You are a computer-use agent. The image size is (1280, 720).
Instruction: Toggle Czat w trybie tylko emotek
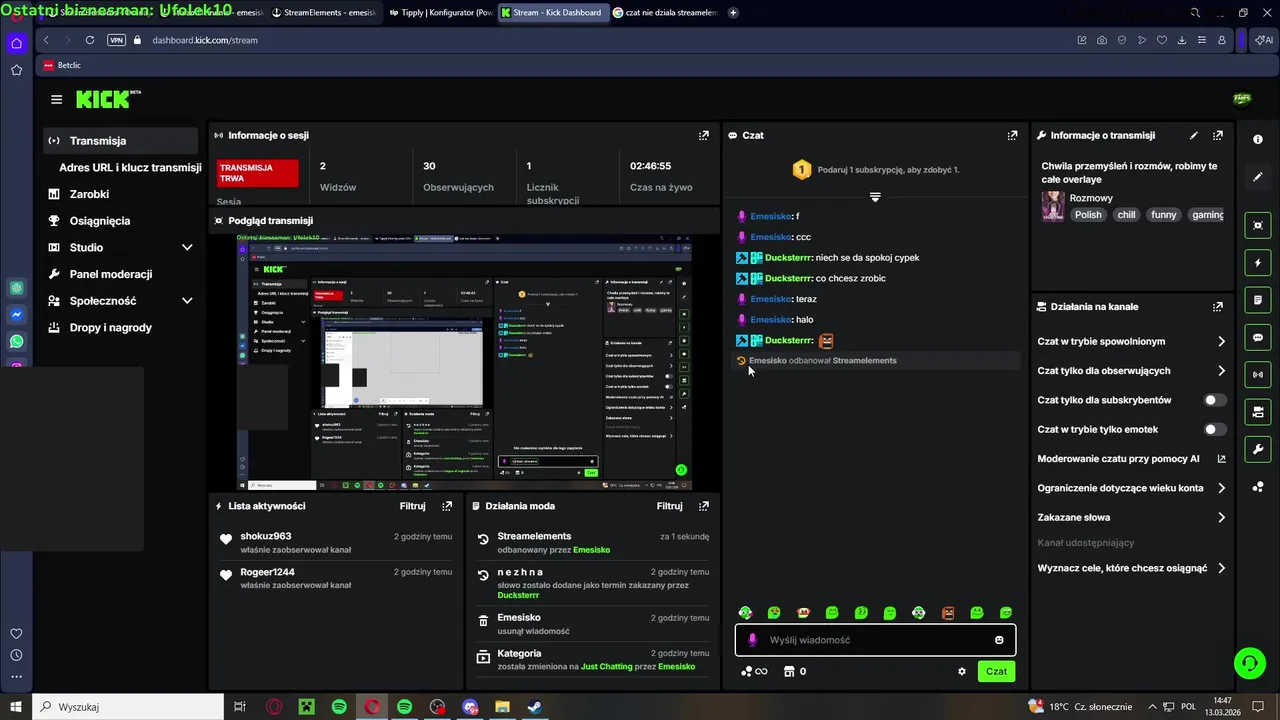coord(1214,429)
